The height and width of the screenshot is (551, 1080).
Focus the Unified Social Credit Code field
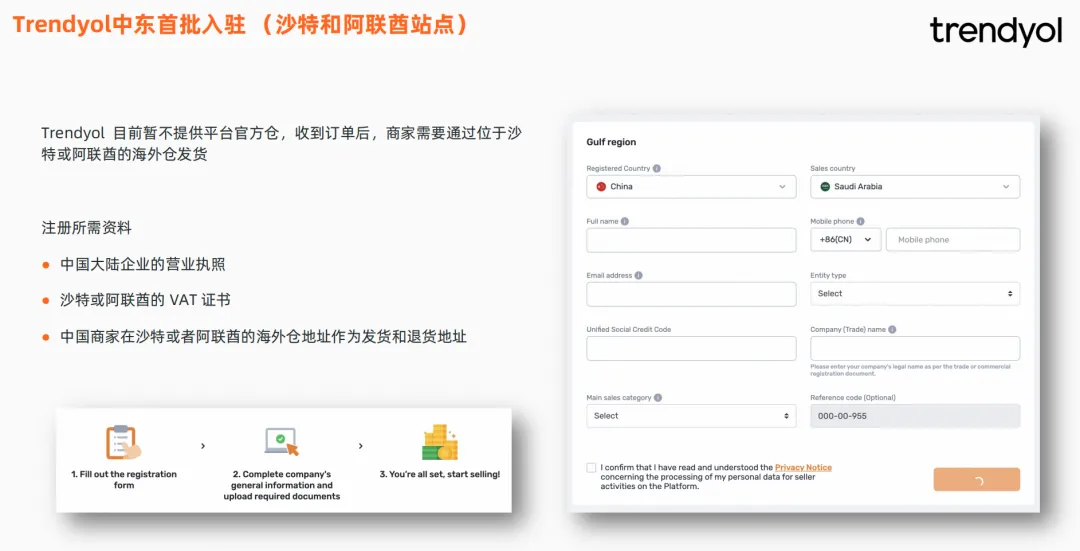(x=691, y=349)
